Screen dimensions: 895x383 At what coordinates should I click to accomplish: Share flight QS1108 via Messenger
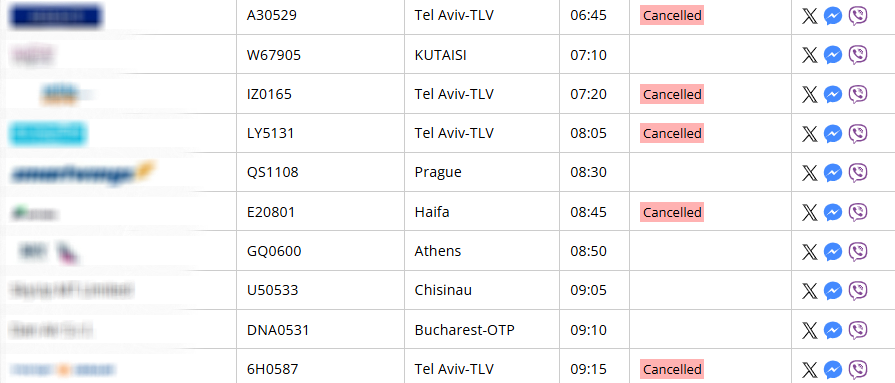point(833,172)
